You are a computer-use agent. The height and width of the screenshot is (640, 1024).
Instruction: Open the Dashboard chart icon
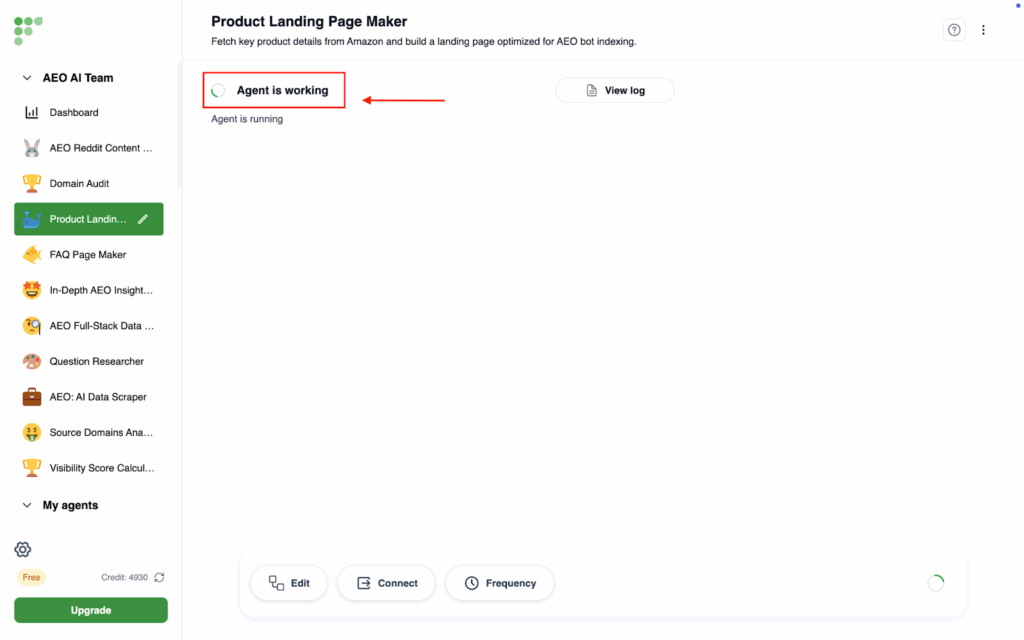click(32, 113)
